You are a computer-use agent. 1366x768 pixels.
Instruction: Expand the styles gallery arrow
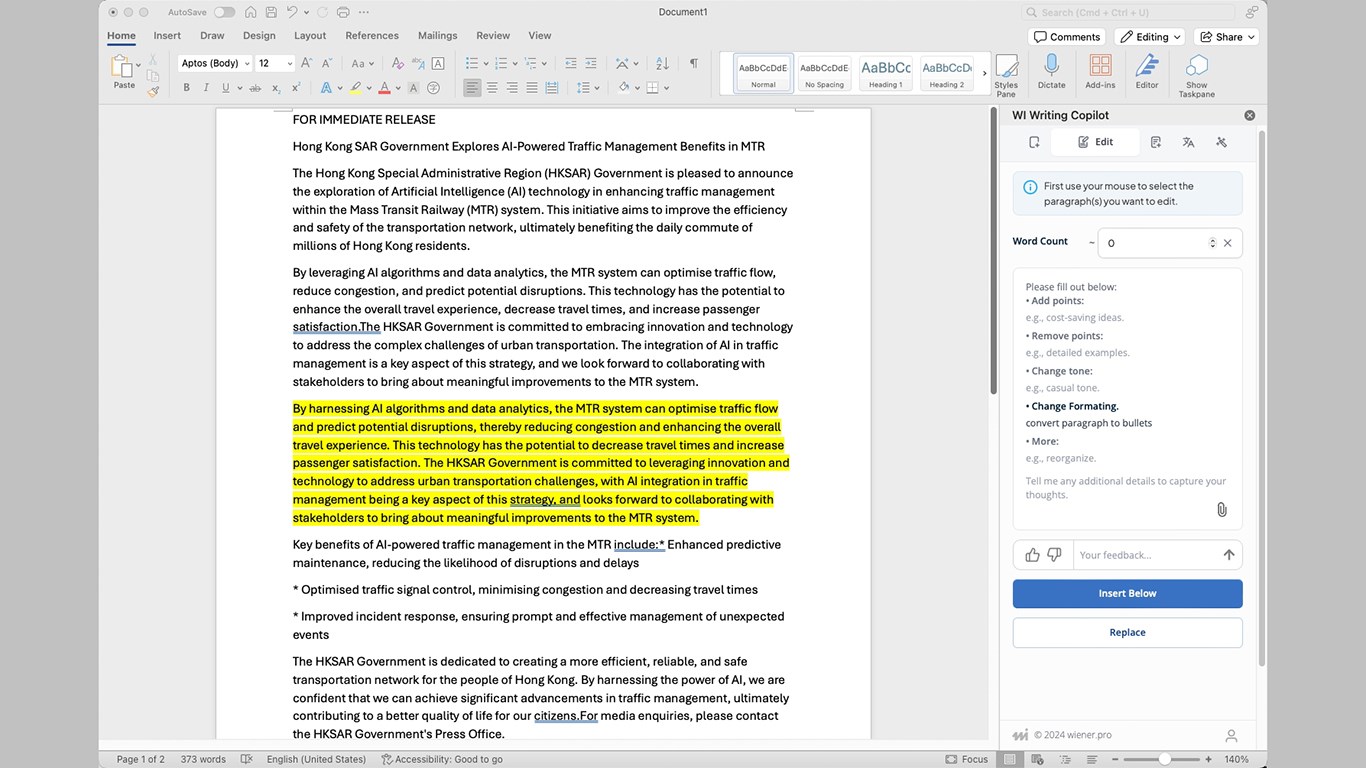(x=984, y=73)
